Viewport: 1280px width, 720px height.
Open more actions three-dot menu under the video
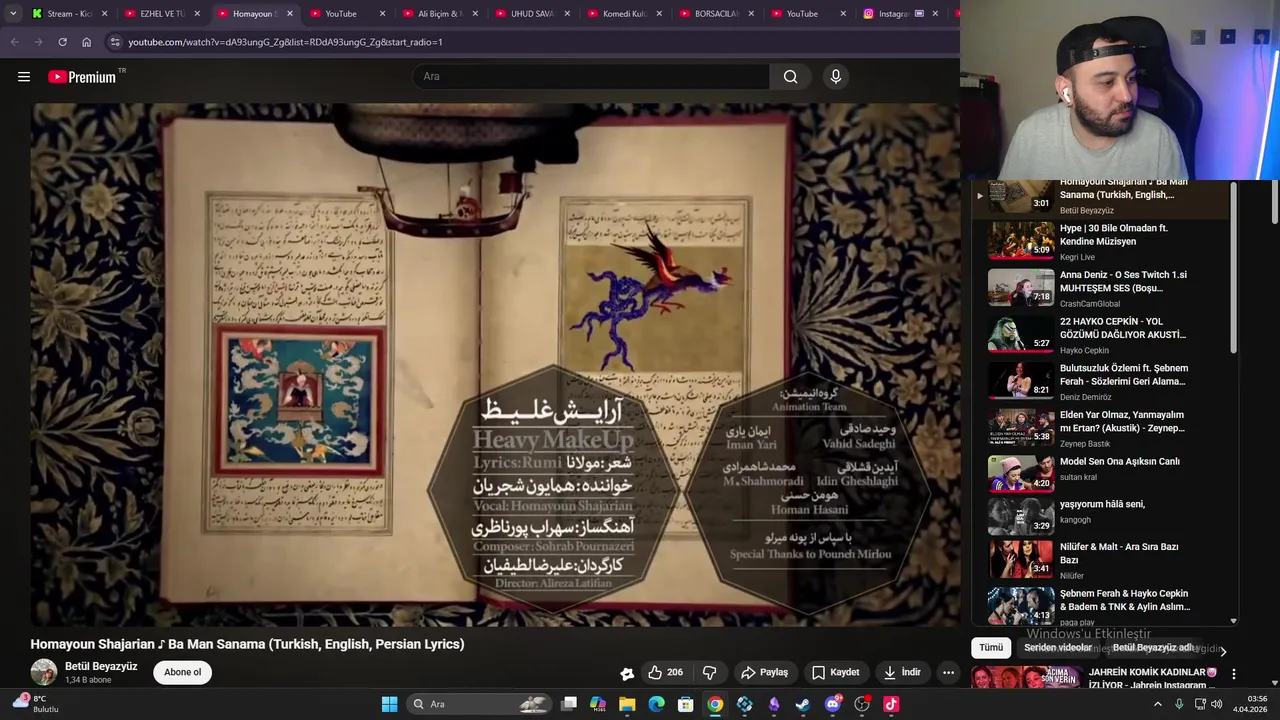948,672
